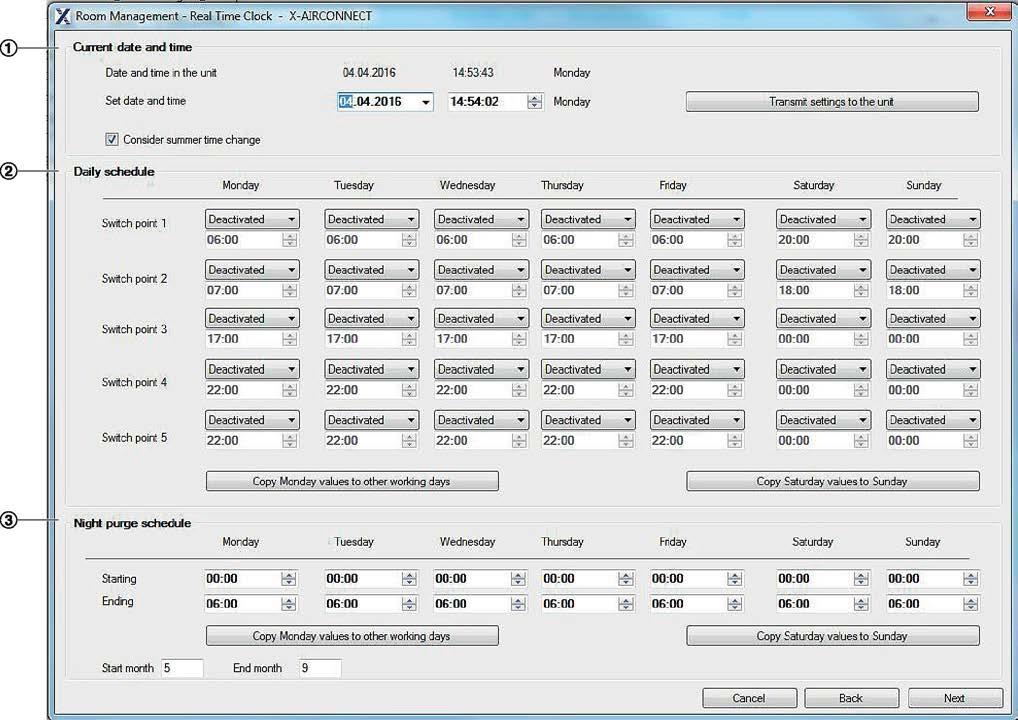Copy Monday values in Night purge schedule
Viewport: 1018px width, 720px height.
(352, 636)
